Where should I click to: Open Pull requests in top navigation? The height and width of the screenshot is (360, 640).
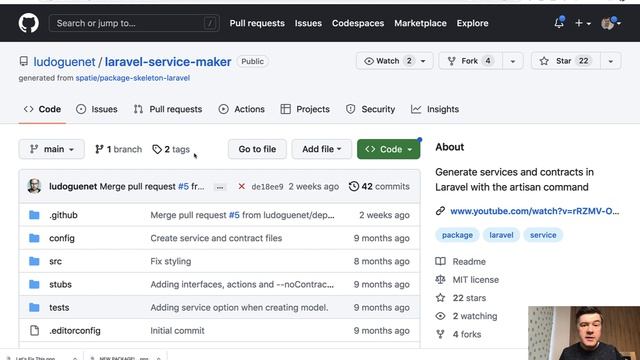tap(257, 23)
